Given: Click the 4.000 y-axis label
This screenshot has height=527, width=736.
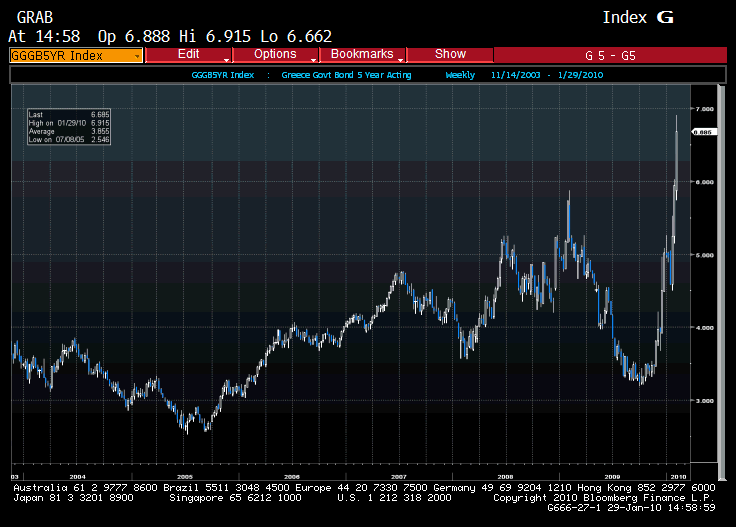Looking at the screenshot, I should (x=705, y=328).
